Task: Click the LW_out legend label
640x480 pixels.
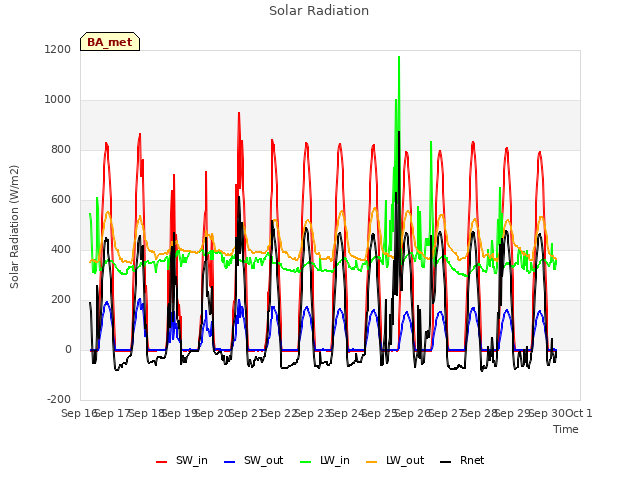Action: coord(405,460)
